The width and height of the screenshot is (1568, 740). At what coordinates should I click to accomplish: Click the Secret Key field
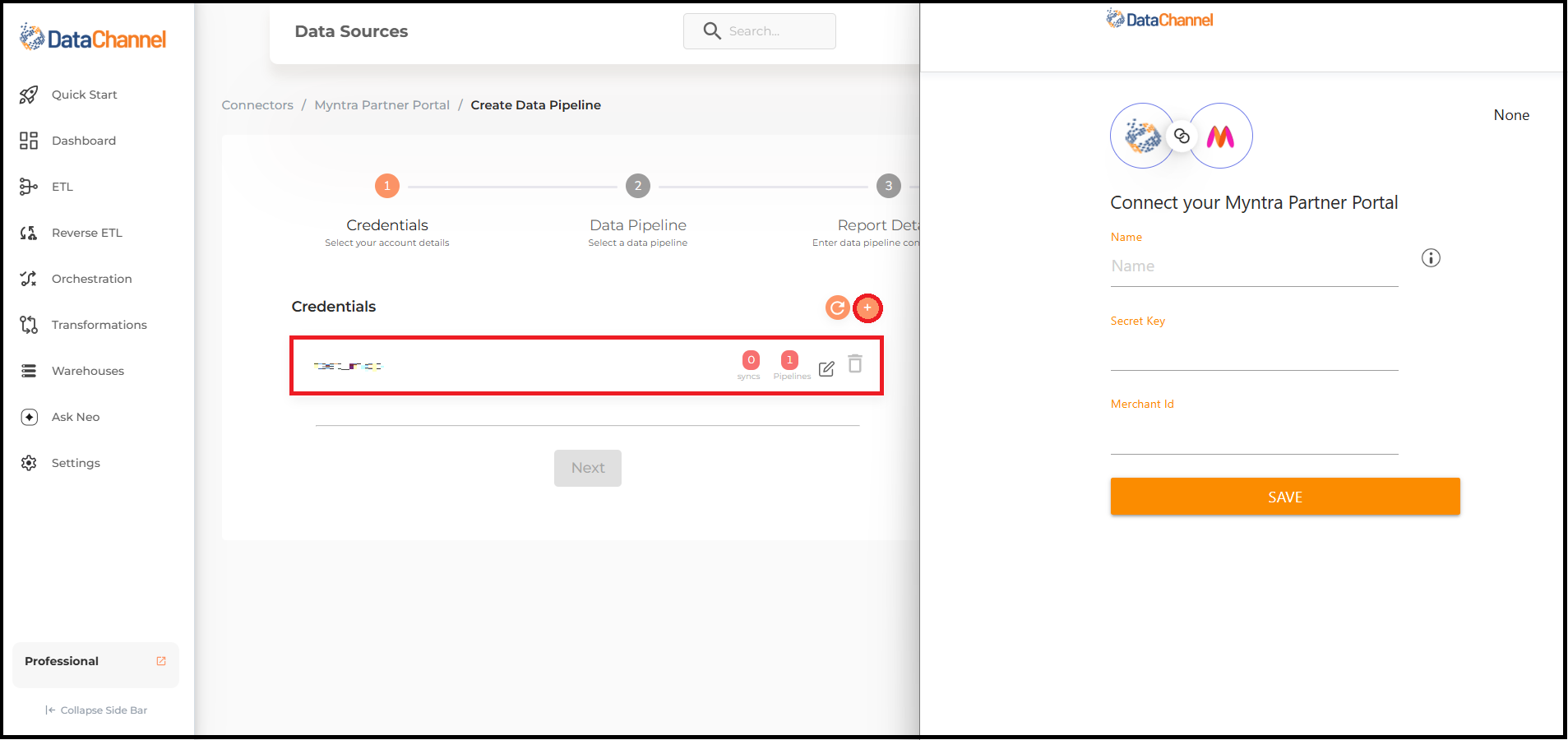(x=1255, y=352)
